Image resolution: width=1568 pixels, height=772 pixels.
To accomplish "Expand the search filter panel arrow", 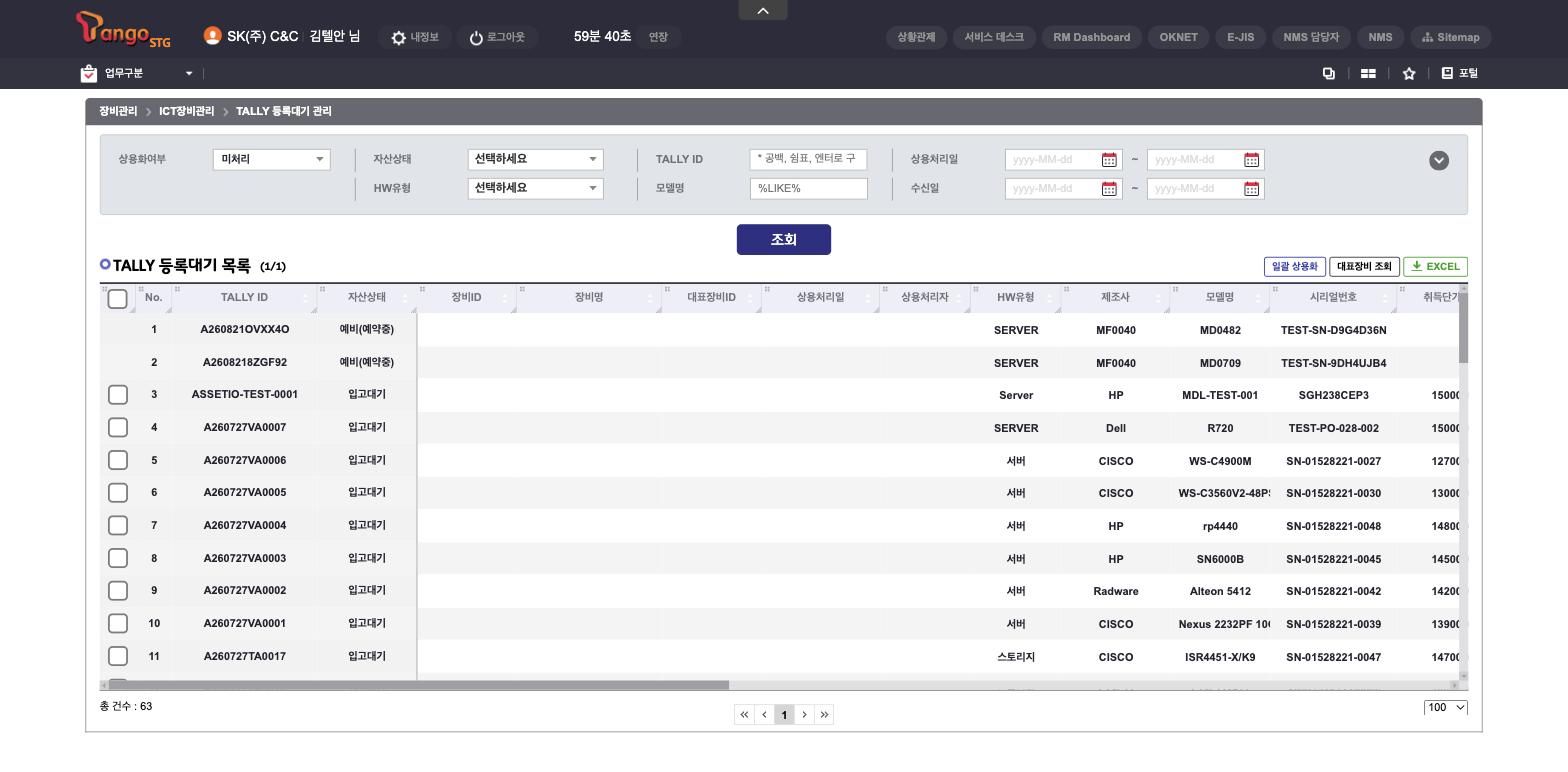I will click(x=1439, y=160).
